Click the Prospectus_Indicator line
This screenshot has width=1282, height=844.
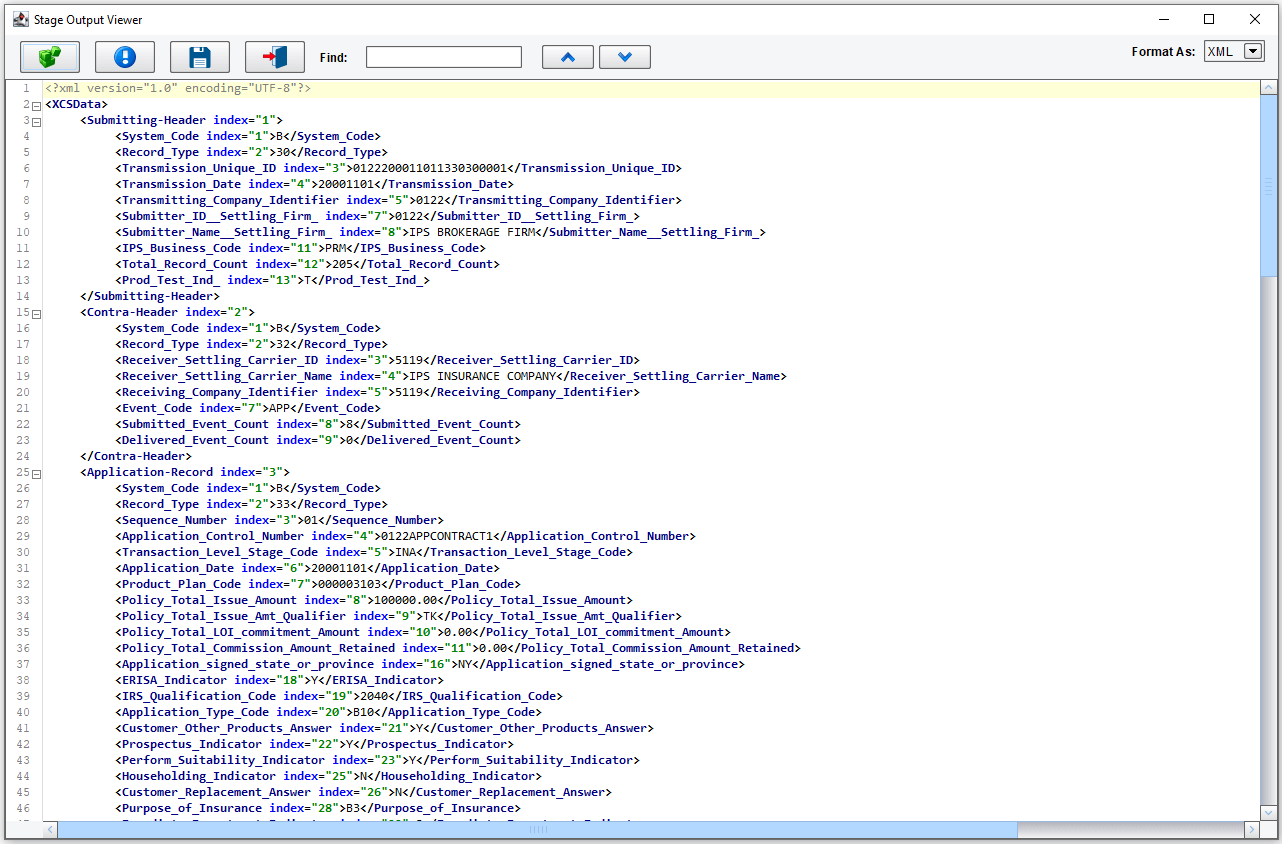point(314,744)
